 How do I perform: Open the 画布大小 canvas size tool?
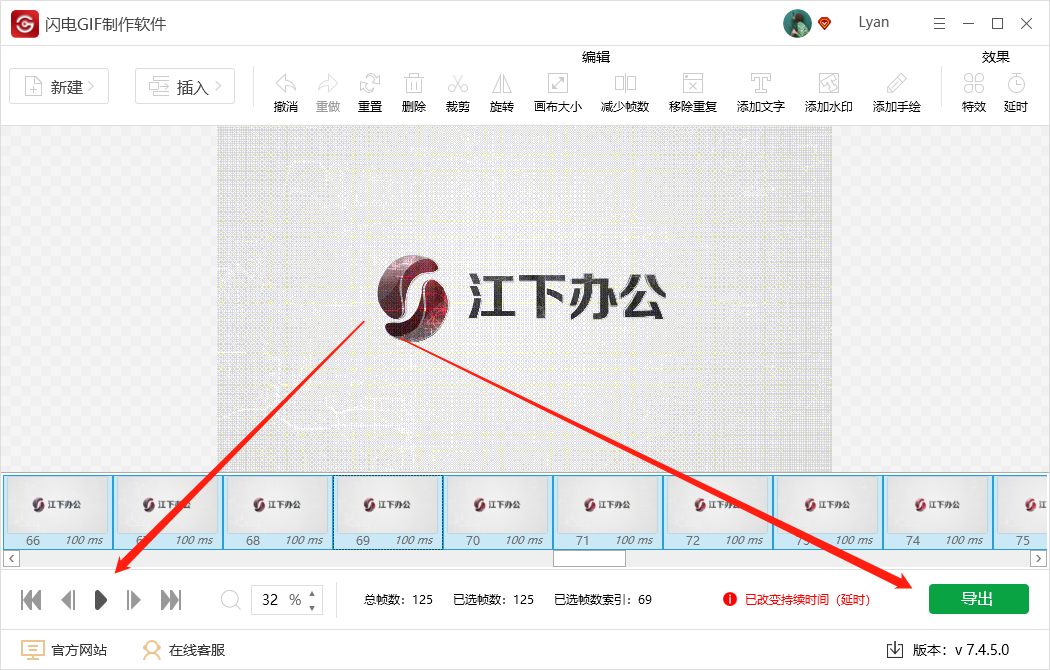[x=558, y=84]
